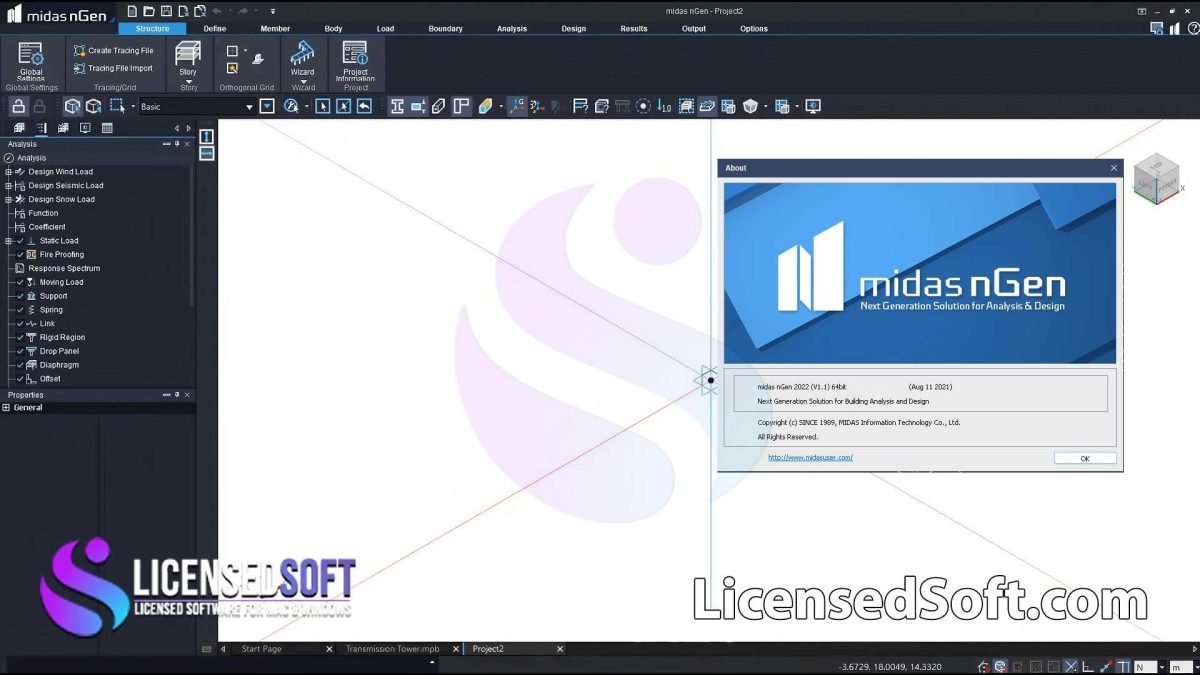Select the rectangle selection tool
The image size is (1200, 675).
117,106
